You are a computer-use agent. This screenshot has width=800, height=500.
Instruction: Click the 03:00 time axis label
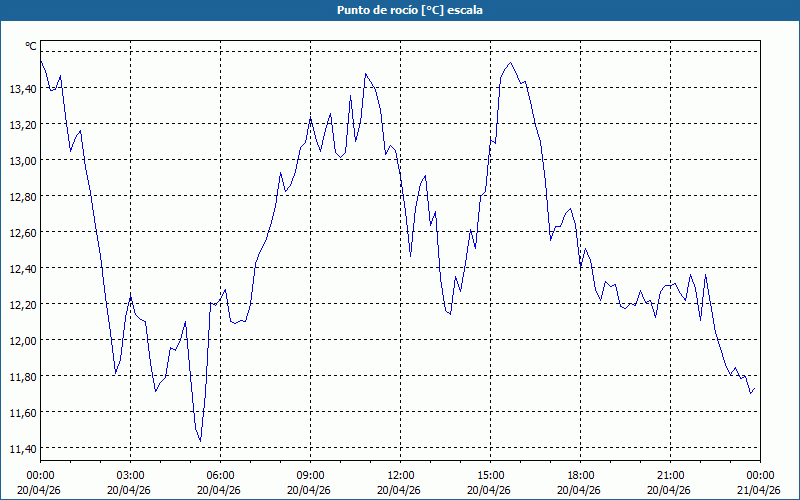131,475
